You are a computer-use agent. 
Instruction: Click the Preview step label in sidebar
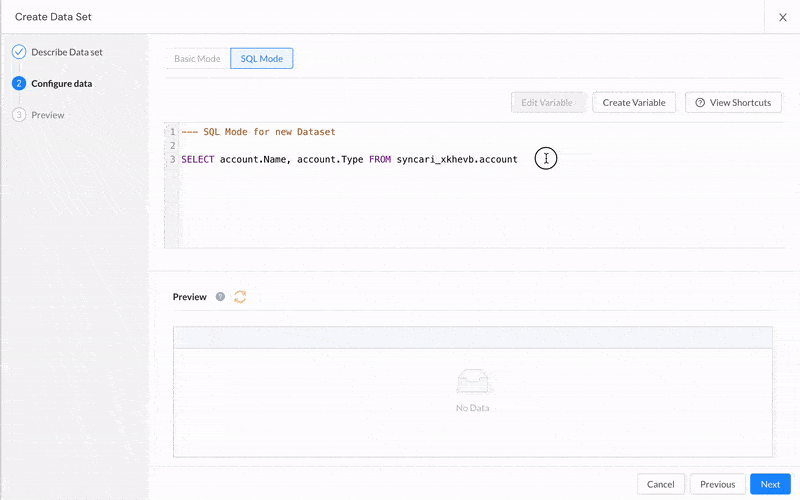pos(48,115)
